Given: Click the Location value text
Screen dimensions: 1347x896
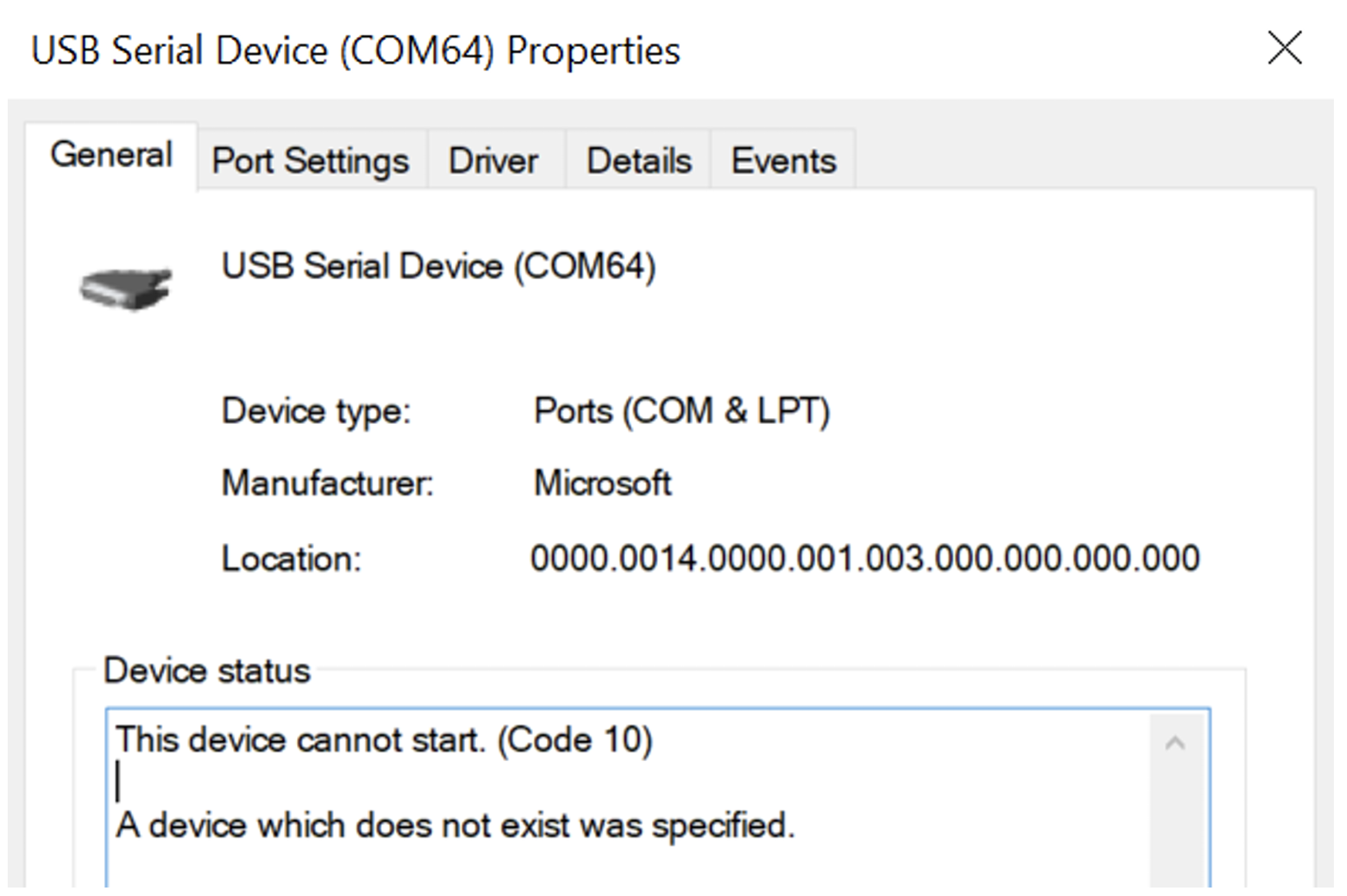Looking at the screenshot, I should (865, 558).
